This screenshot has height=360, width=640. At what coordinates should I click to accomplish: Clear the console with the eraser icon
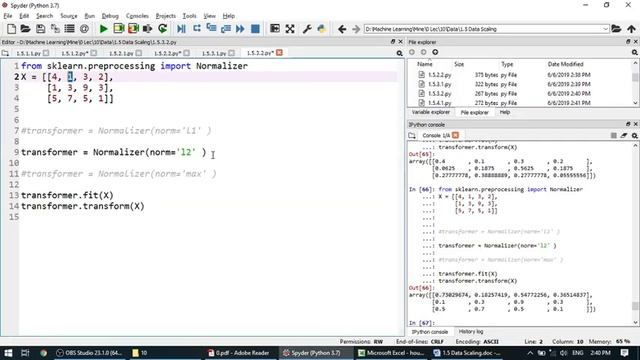[624, 136]
